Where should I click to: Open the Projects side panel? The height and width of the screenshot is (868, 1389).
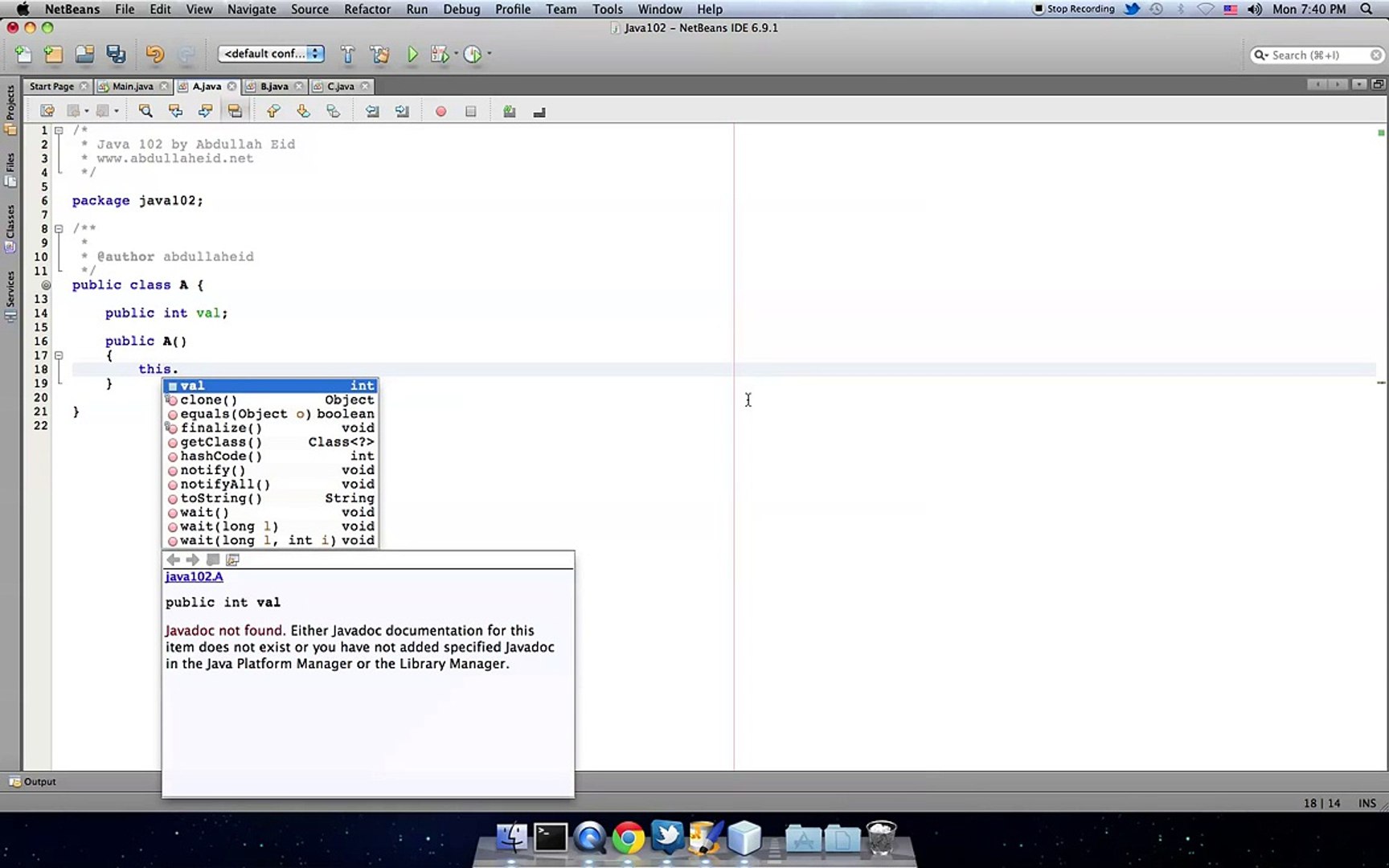[10, 108]
